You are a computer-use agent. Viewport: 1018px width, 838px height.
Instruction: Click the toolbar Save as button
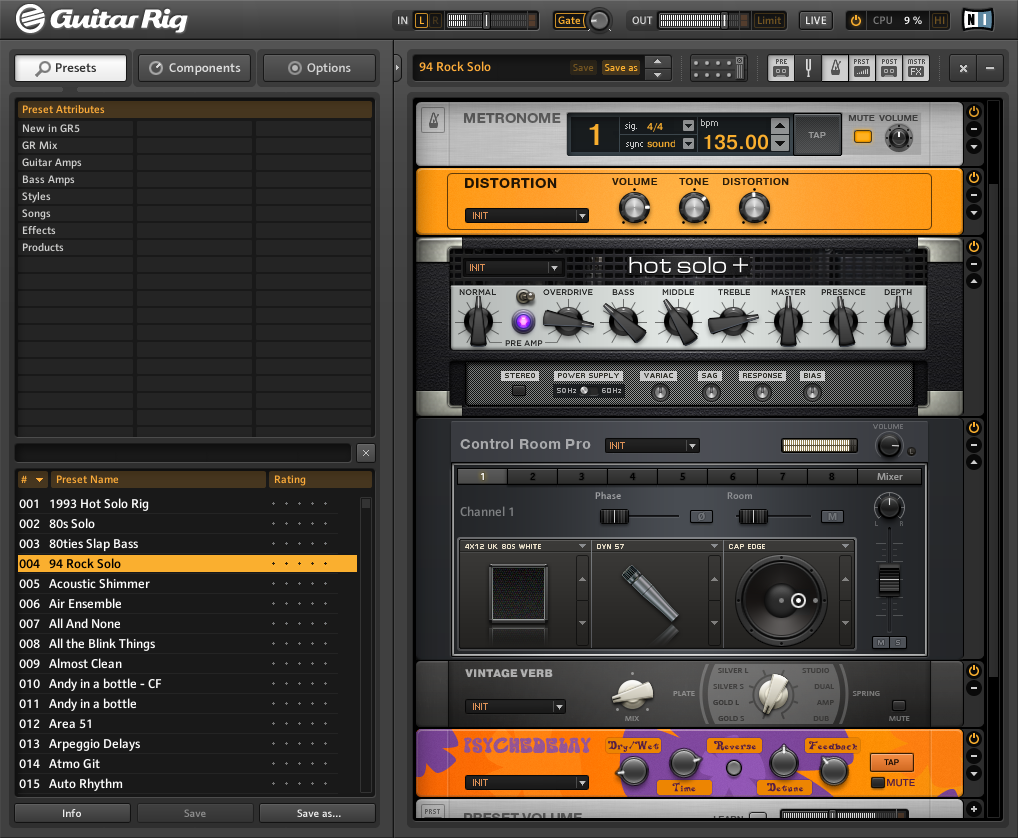pos(621,68)
